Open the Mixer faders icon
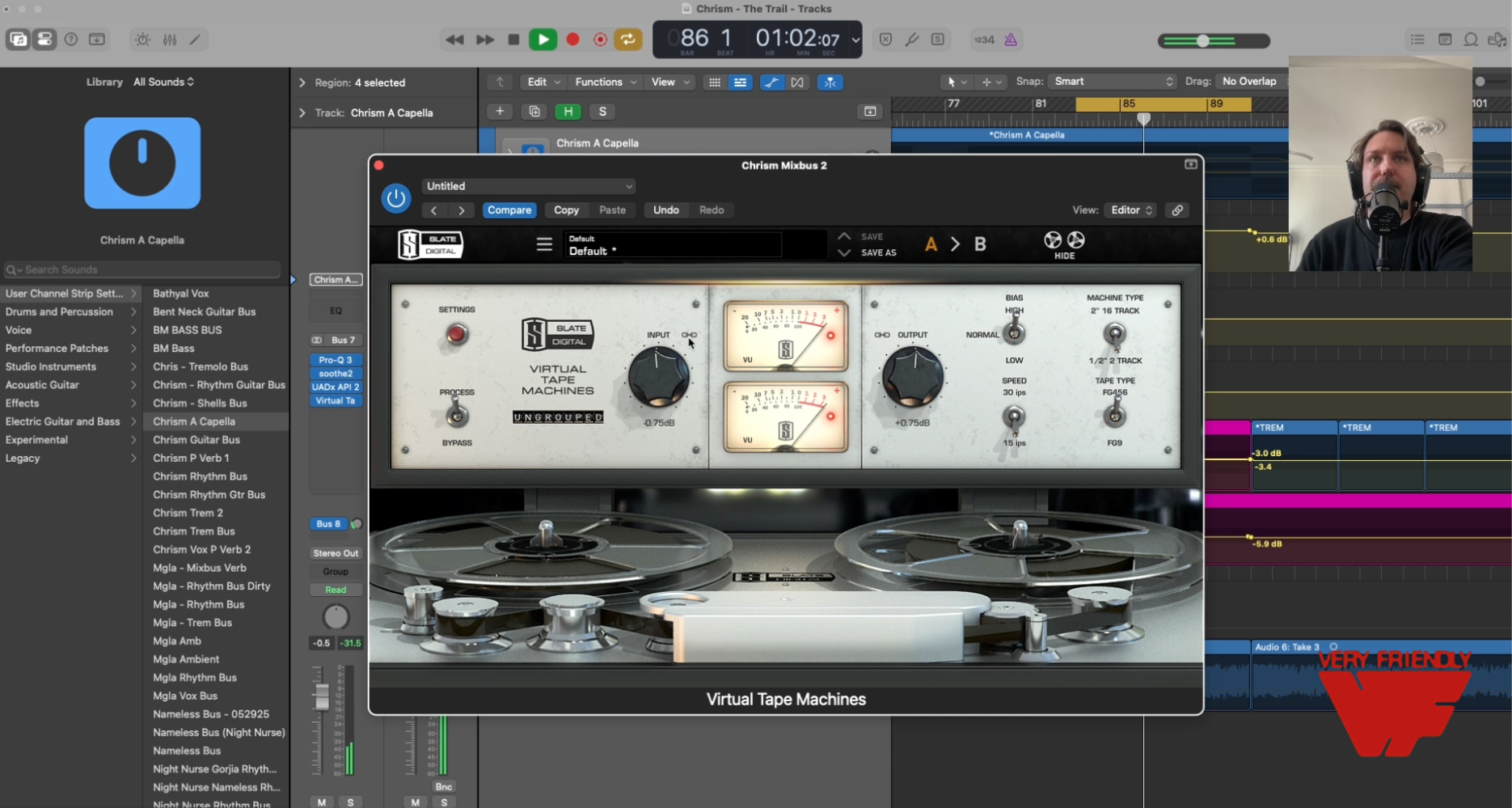Viewport: 1512px width, 808px height. [x=170, y=39]
